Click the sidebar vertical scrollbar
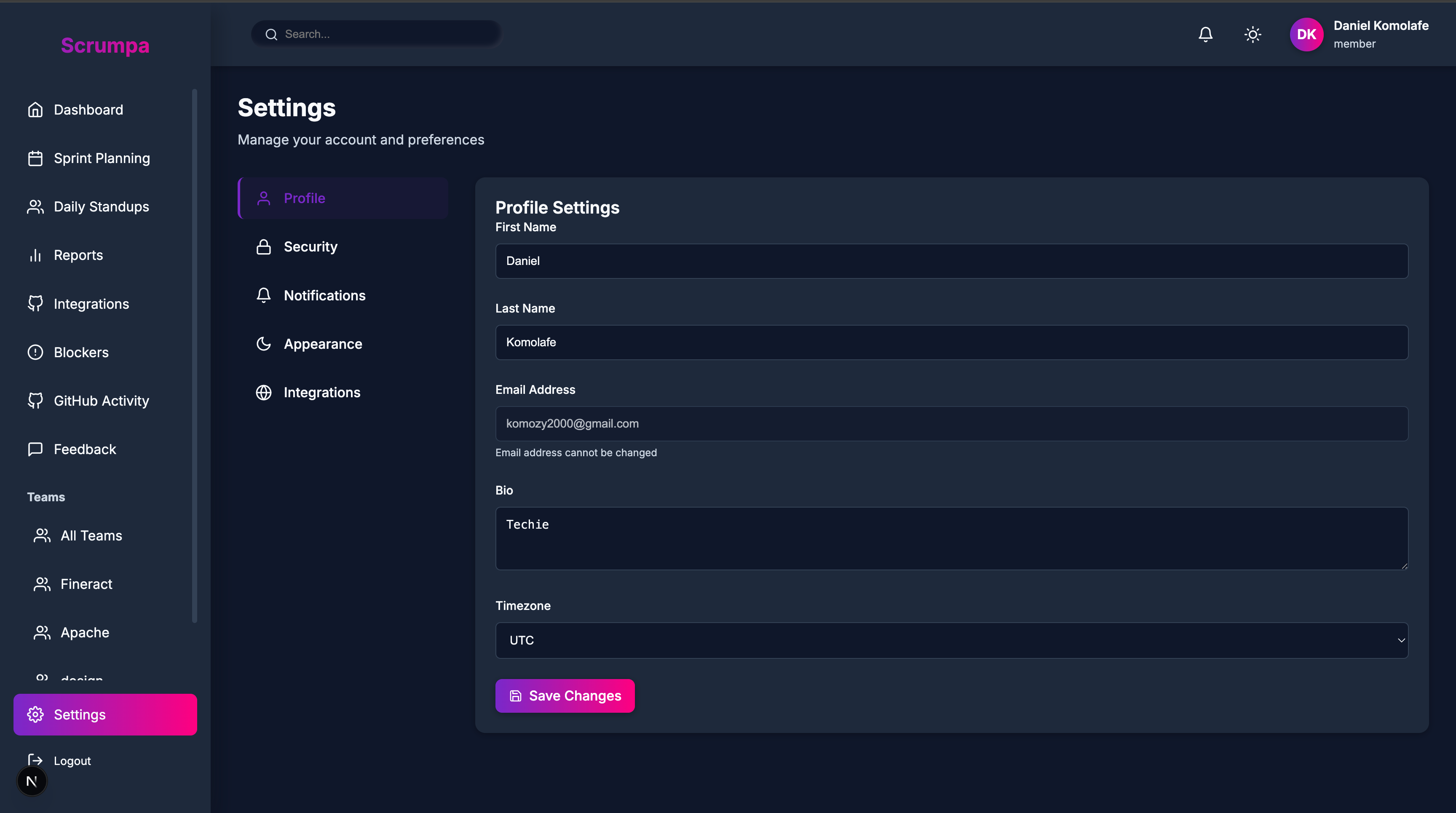This screenshot has height=813, width=1456. [195, 356]
